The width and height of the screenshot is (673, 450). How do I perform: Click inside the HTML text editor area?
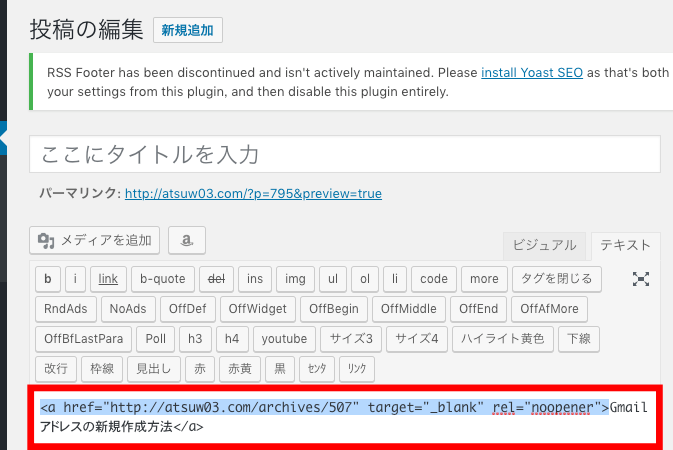tap(345, 417)
